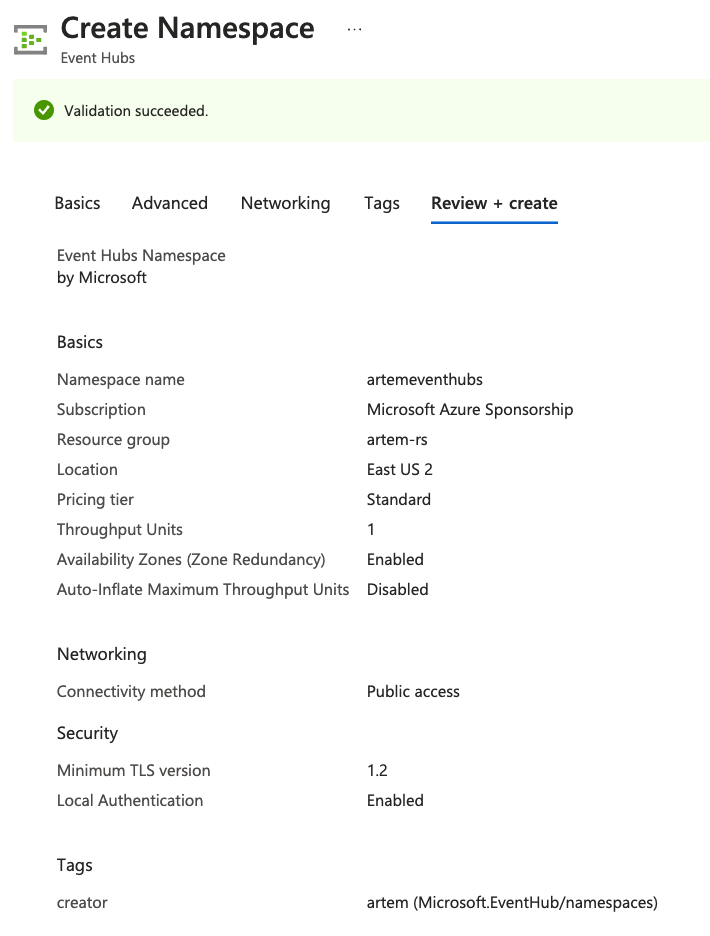Click the Standard pricing tier value
710x936 pixels.
coord(399,500)
